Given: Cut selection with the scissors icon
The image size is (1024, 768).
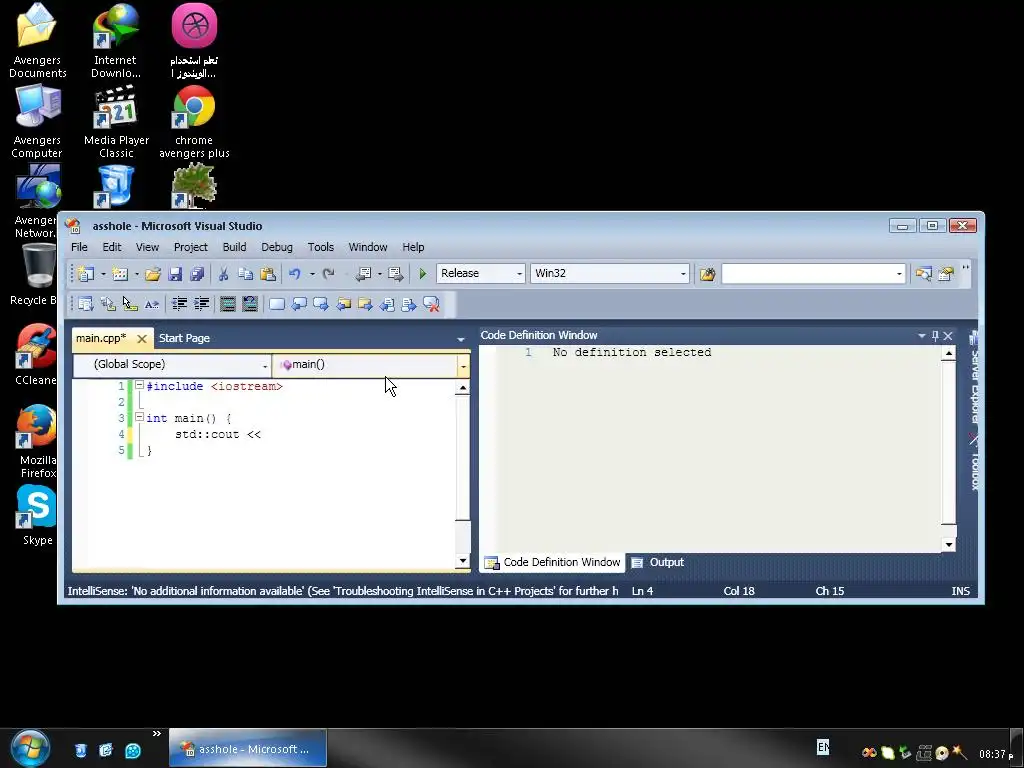Looking at the screenshot, I should click(x=223, y=274).
